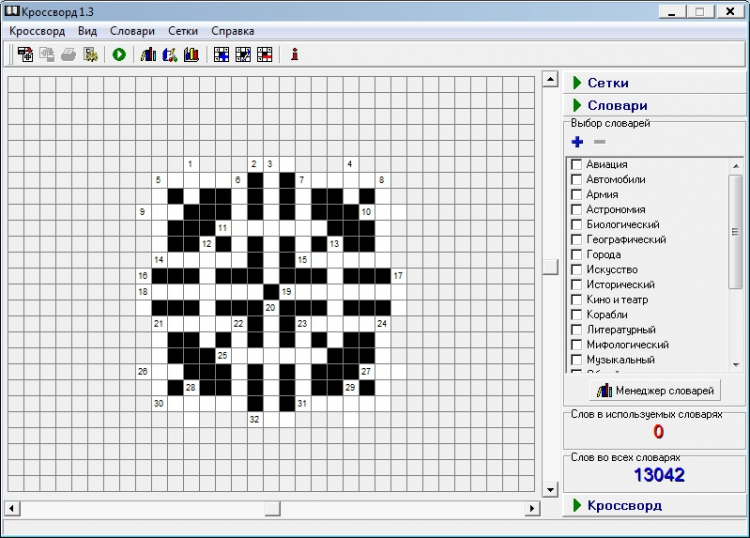Click the settings toolbar icon with yellow gear

click(90, 55)
